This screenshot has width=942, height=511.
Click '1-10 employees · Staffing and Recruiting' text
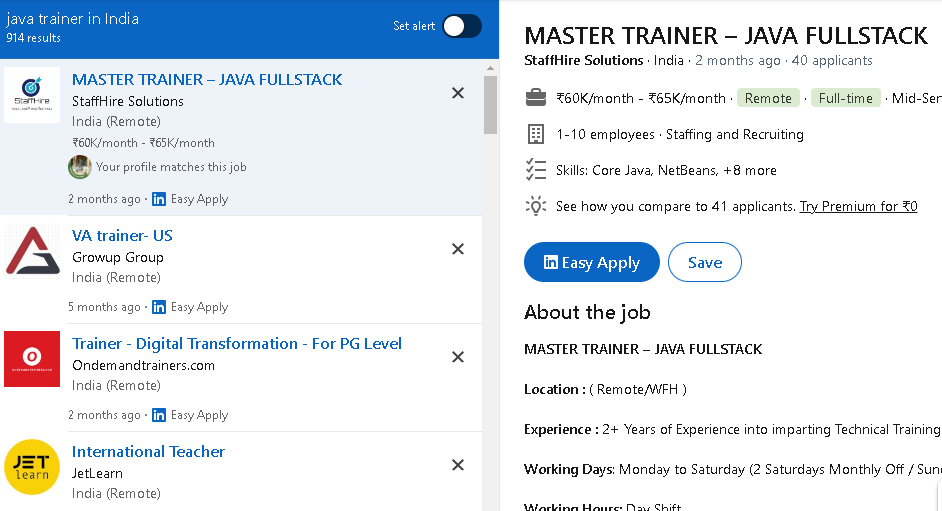pos(679,135)
